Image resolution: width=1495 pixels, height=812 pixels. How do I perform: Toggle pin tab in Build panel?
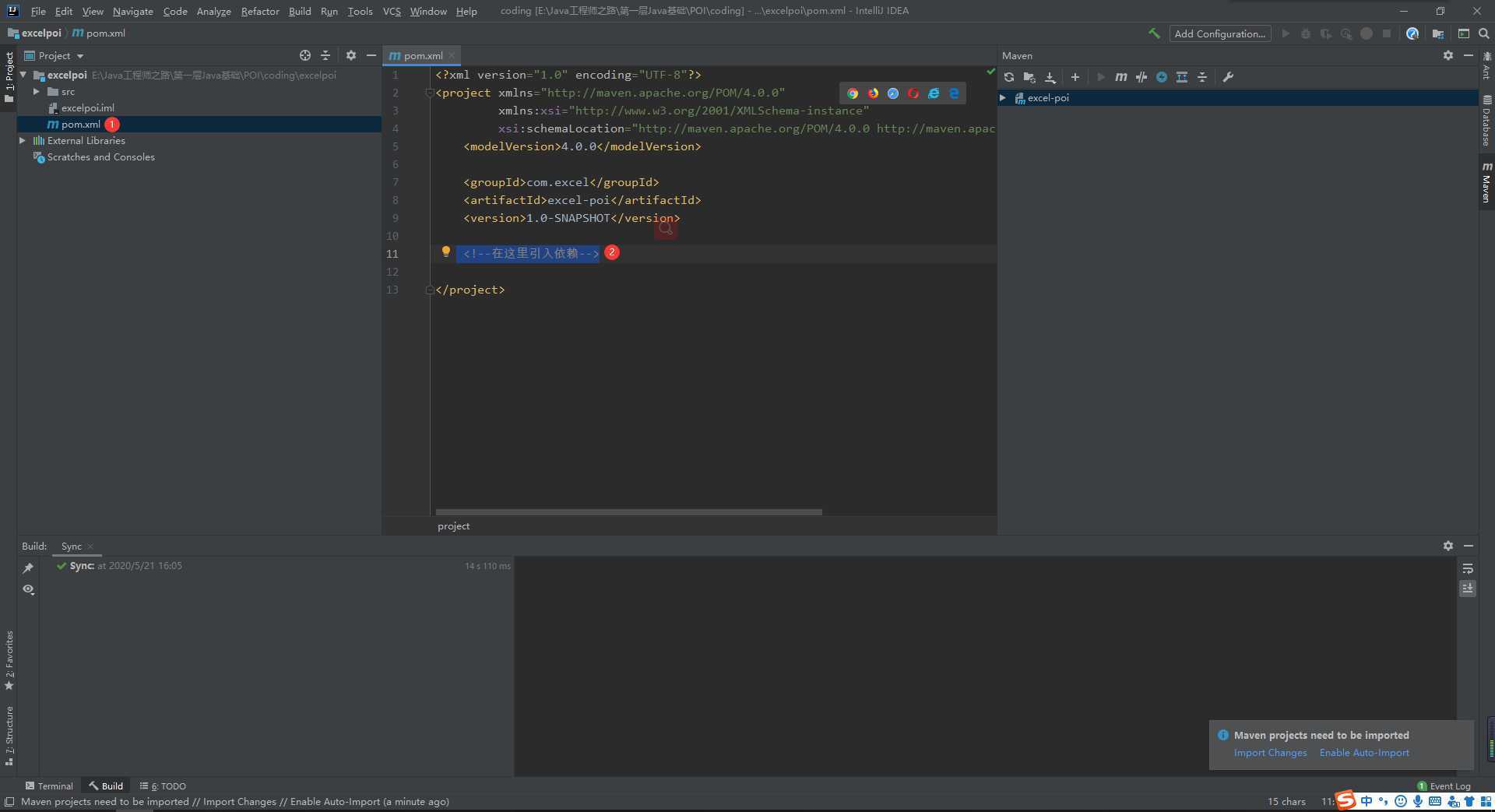pos(28,568)
